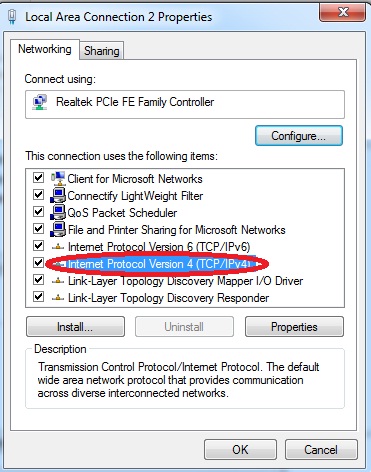Select Internet Protocol Version 4 (TCP/IPv4) item
This screenshot has width=371, height=472.
pyautogui.click(x=159, y=264)
